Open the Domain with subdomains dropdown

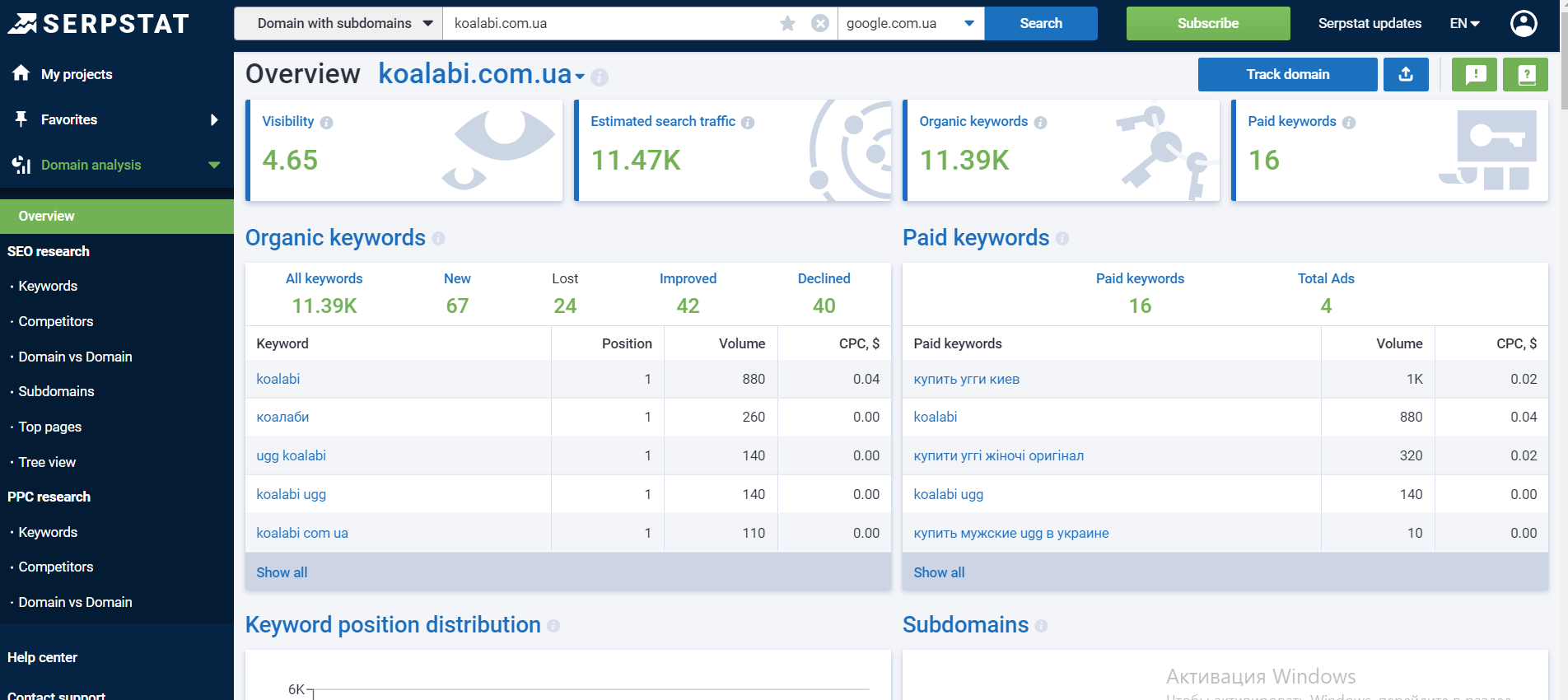pos(338,23)
